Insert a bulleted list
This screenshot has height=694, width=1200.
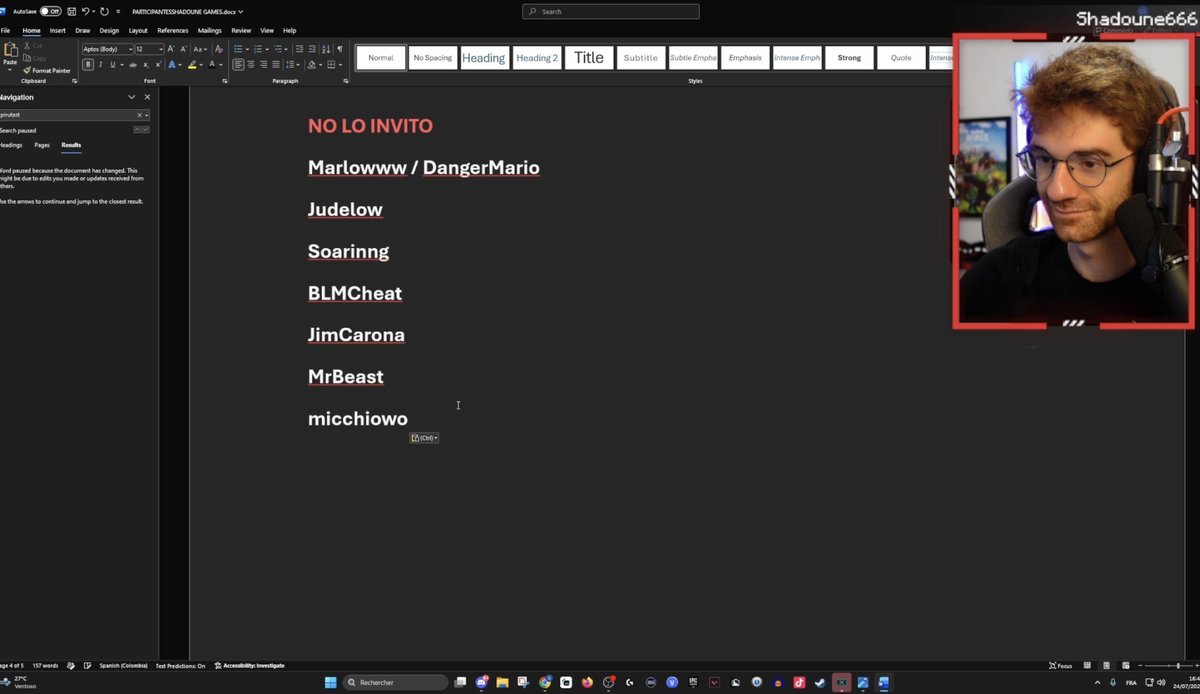(x=238, y=49)
